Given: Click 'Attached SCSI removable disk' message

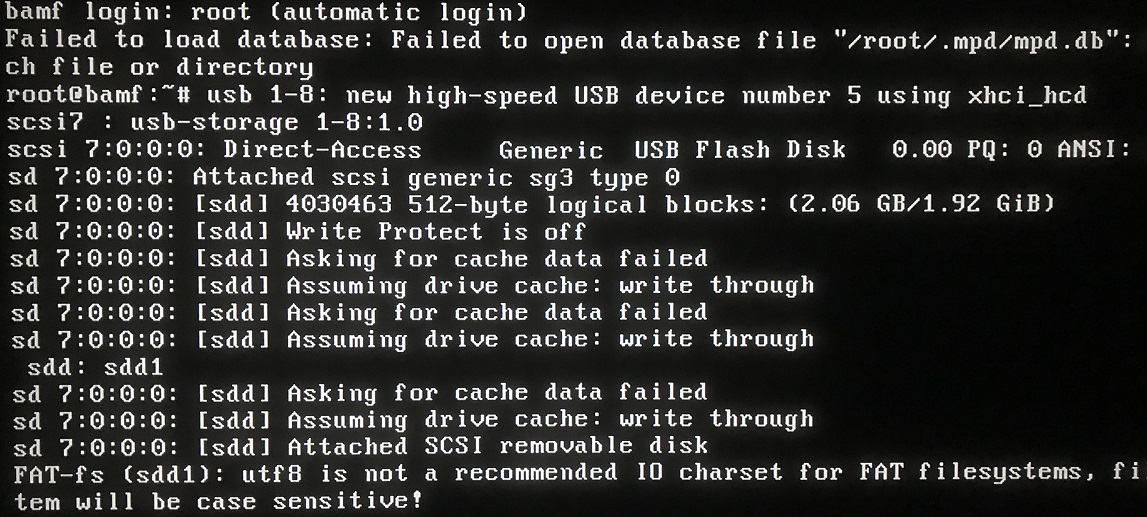Looking at the screenshot, I should tap(497, 445).
